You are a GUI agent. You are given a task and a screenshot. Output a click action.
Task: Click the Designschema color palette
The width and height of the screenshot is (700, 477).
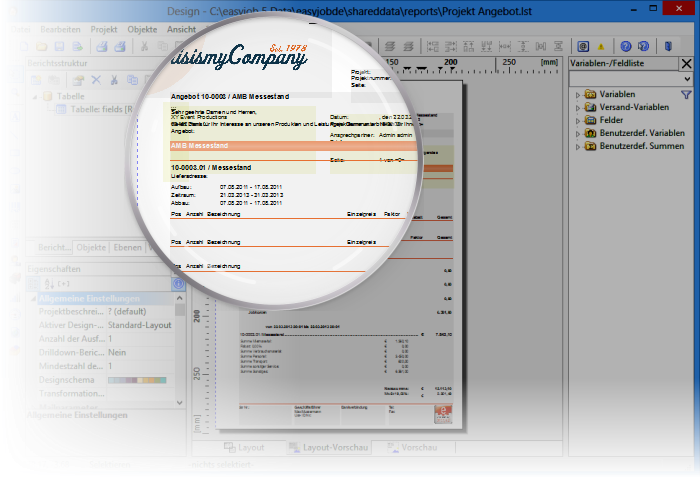pyautogui.click(x=138, y=381)
